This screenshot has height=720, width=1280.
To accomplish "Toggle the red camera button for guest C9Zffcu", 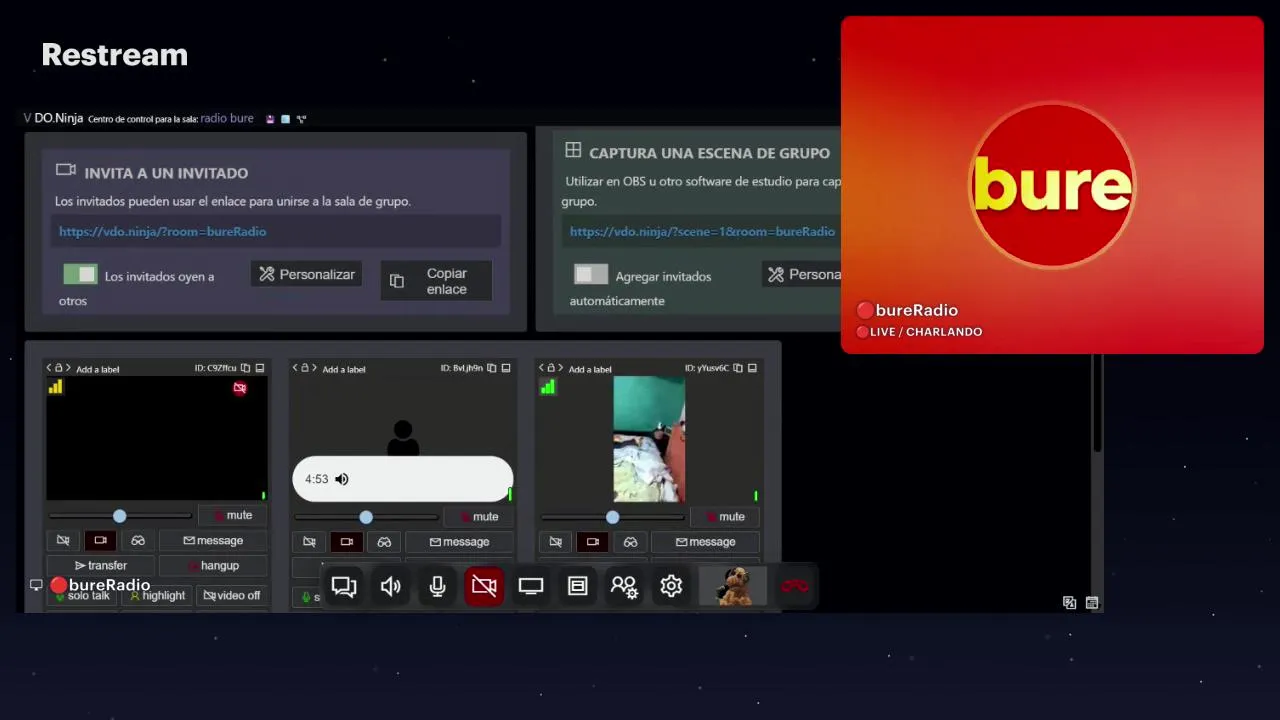I will 100,541.
